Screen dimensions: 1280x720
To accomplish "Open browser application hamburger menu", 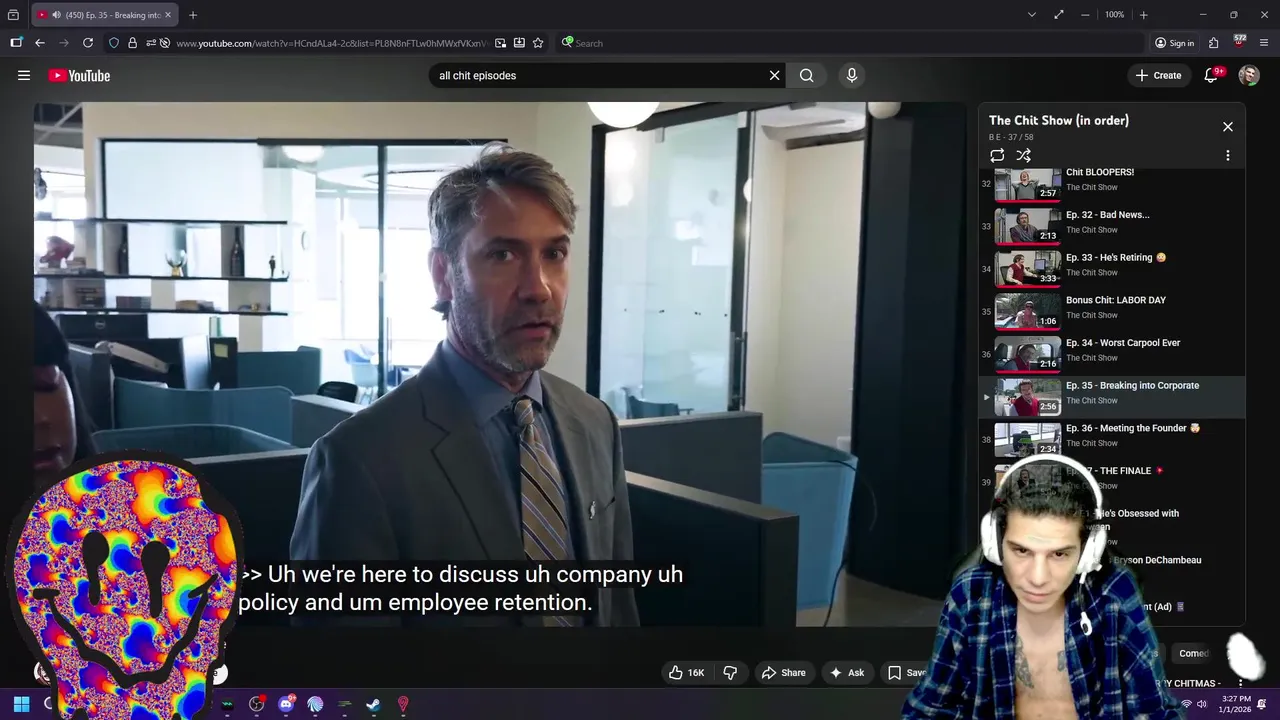I will pos(1264,43).
